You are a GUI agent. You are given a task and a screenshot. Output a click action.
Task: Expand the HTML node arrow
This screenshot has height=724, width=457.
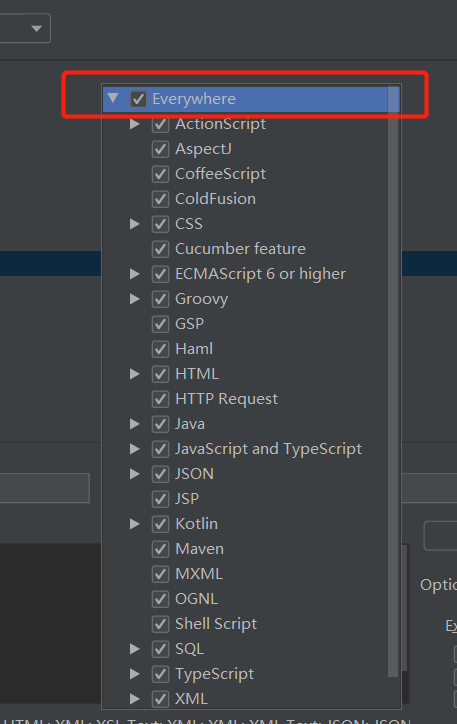click(x=134, y=374)
